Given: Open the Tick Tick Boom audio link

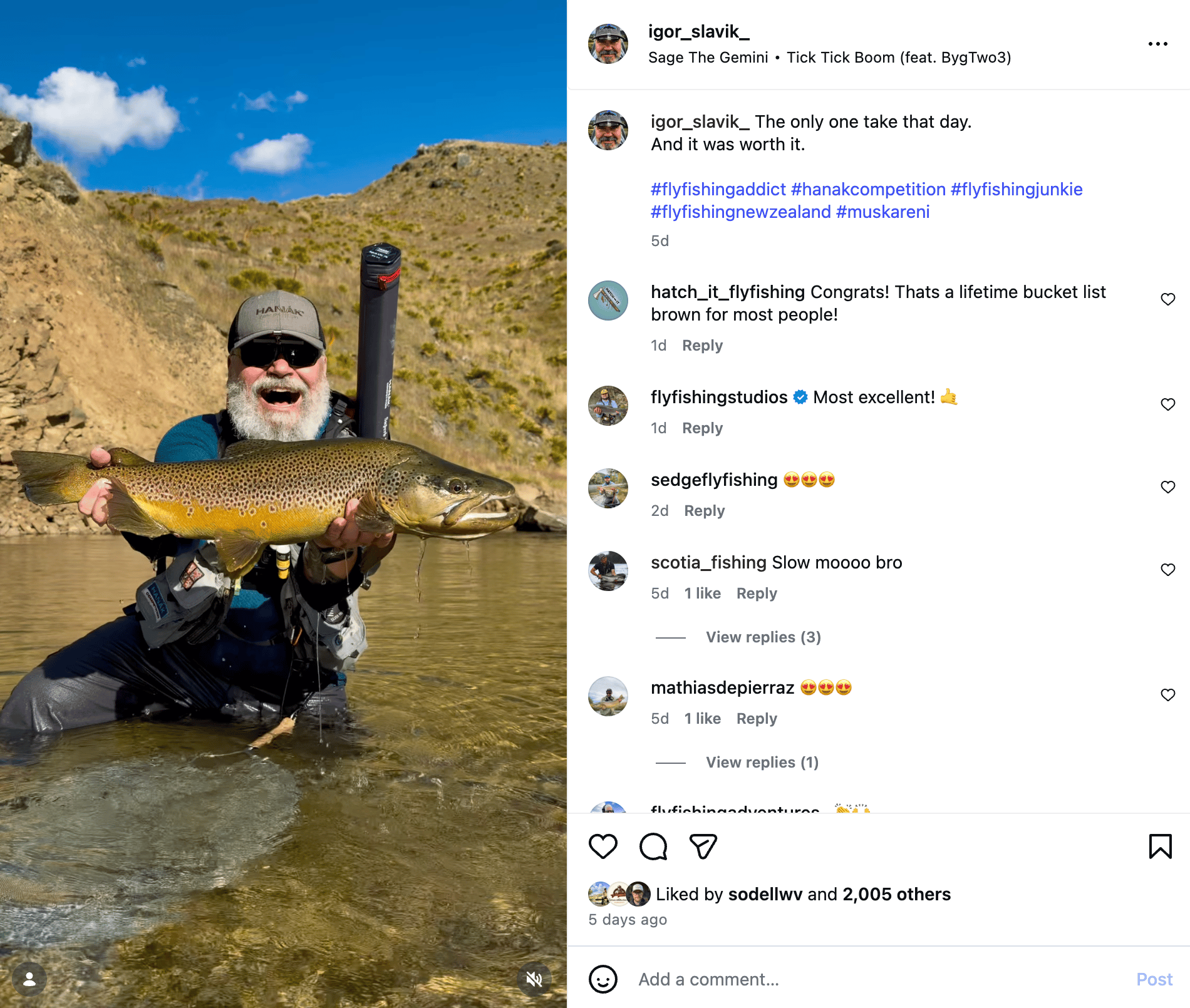Looking at the screenshot, I should 898,58.
